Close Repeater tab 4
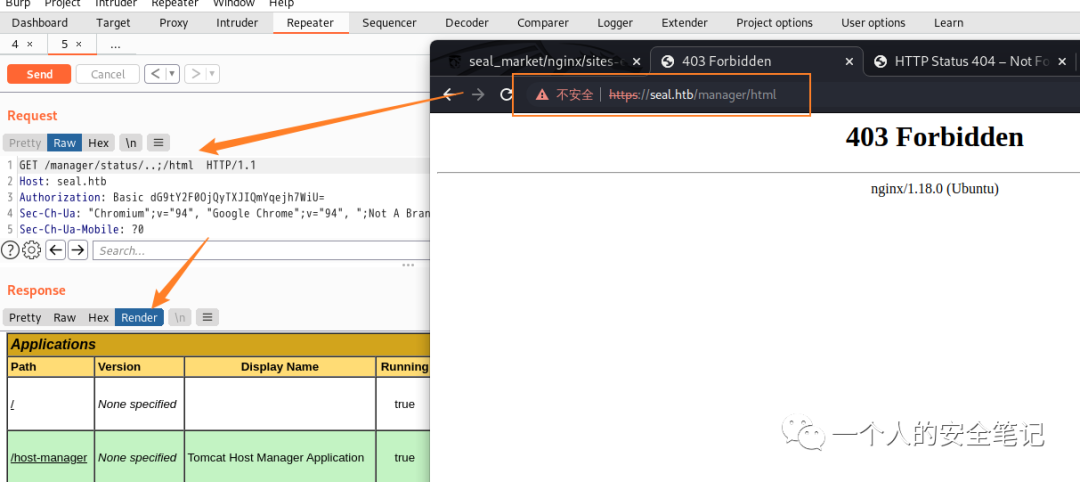 tap(30, 44)
